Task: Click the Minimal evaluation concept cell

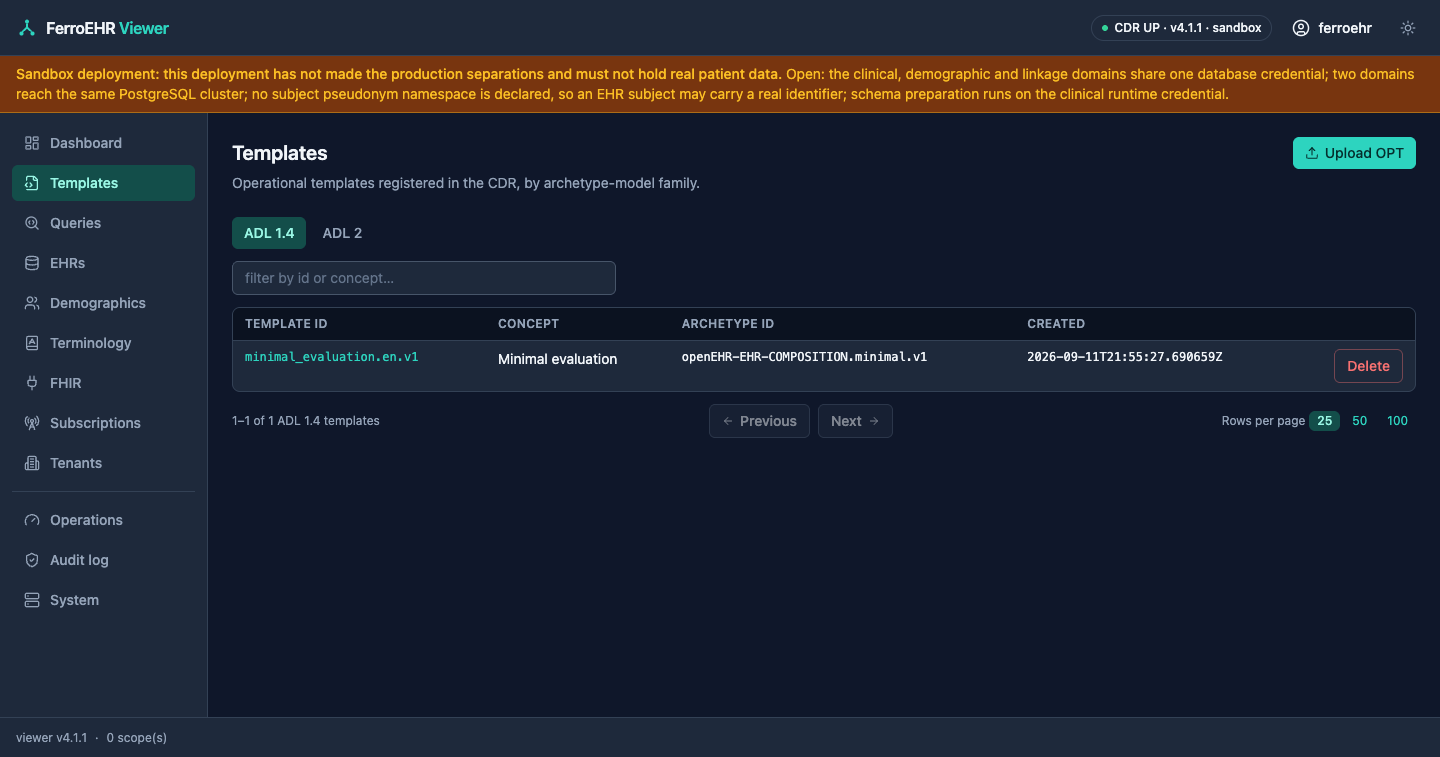Action: coord(557,359)
